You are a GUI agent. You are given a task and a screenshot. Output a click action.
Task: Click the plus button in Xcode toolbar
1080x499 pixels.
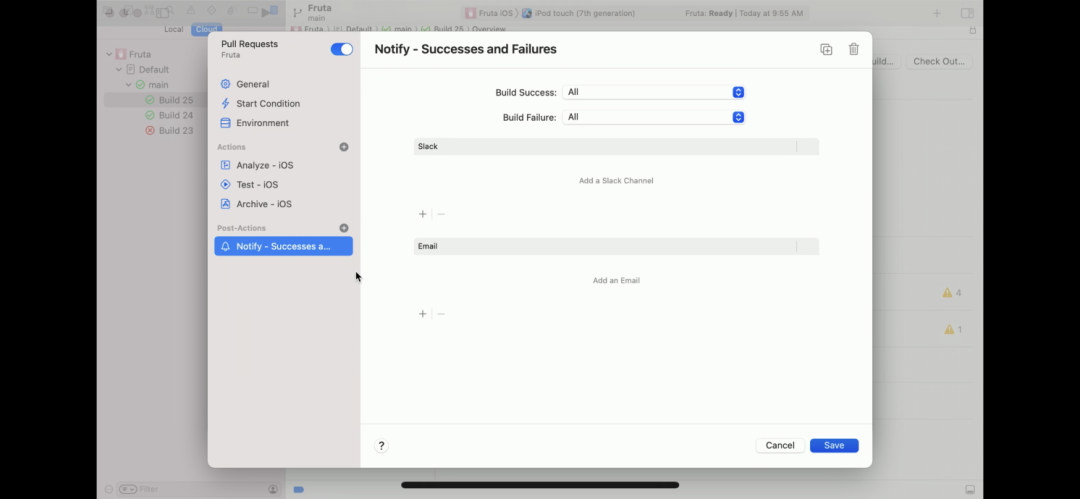tap(937, 13)
